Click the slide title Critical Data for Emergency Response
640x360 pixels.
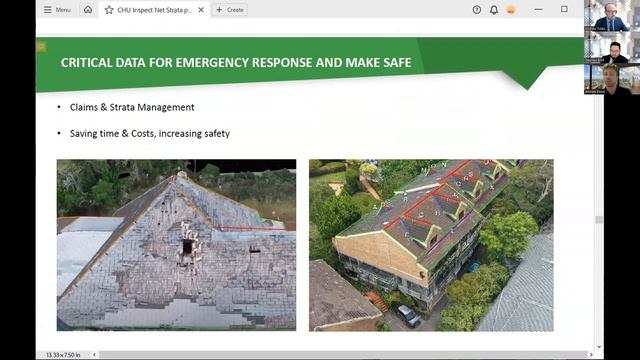click(236, 62)
